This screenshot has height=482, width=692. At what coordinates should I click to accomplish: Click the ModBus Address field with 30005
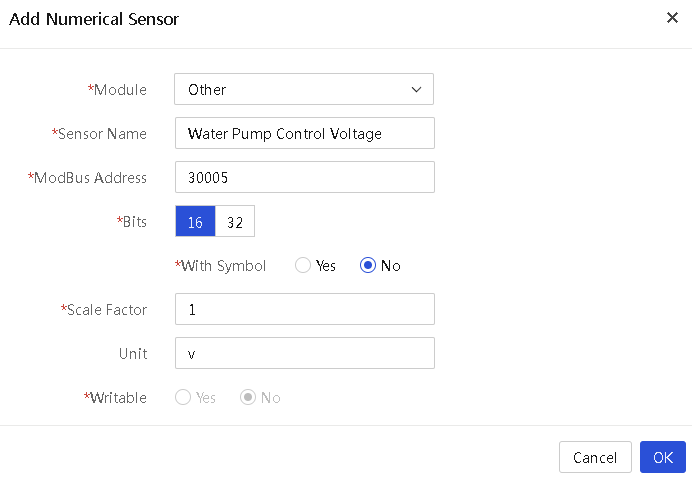point(305,177)
